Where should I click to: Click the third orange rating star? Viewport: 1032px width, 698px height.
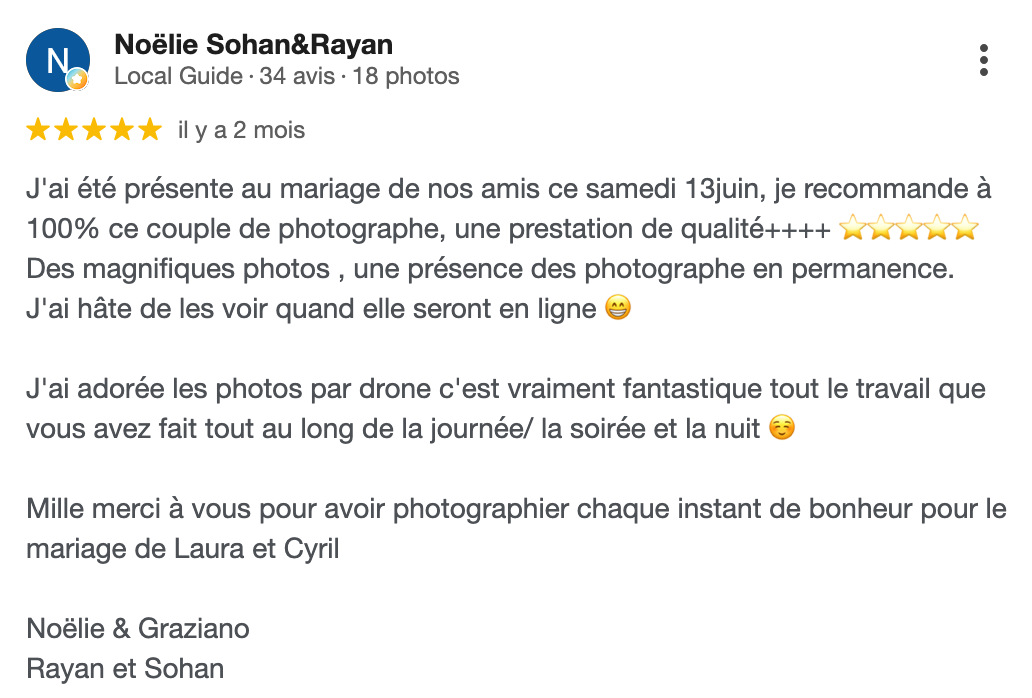tap(94, 130)
